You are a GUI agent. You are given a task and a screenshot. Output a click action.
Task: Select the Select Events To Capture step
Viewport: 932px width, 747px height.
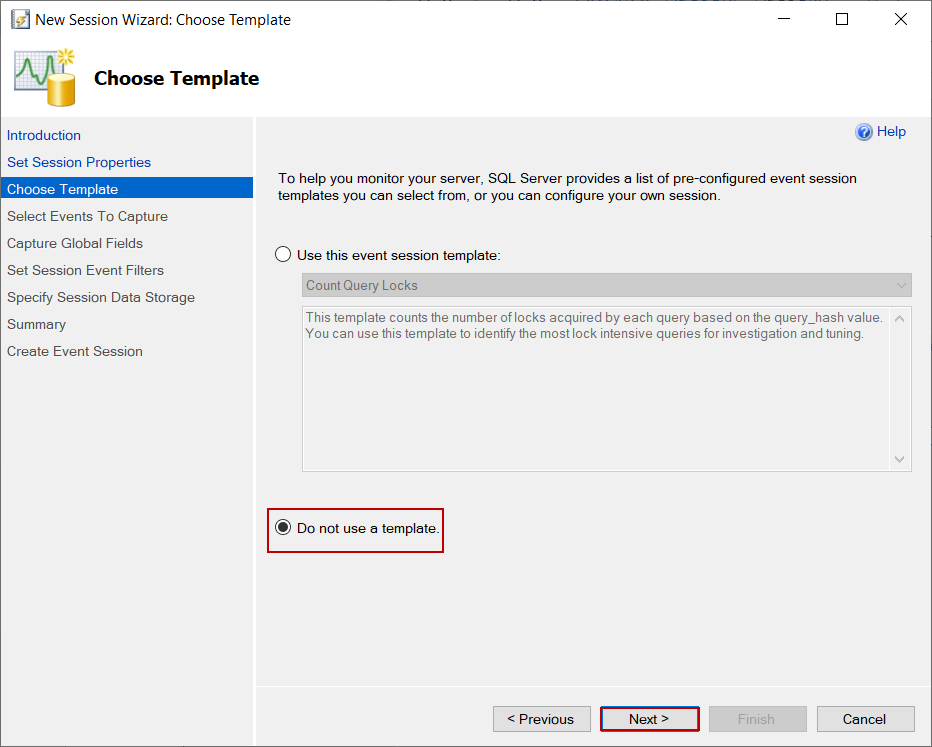point(87,216)
